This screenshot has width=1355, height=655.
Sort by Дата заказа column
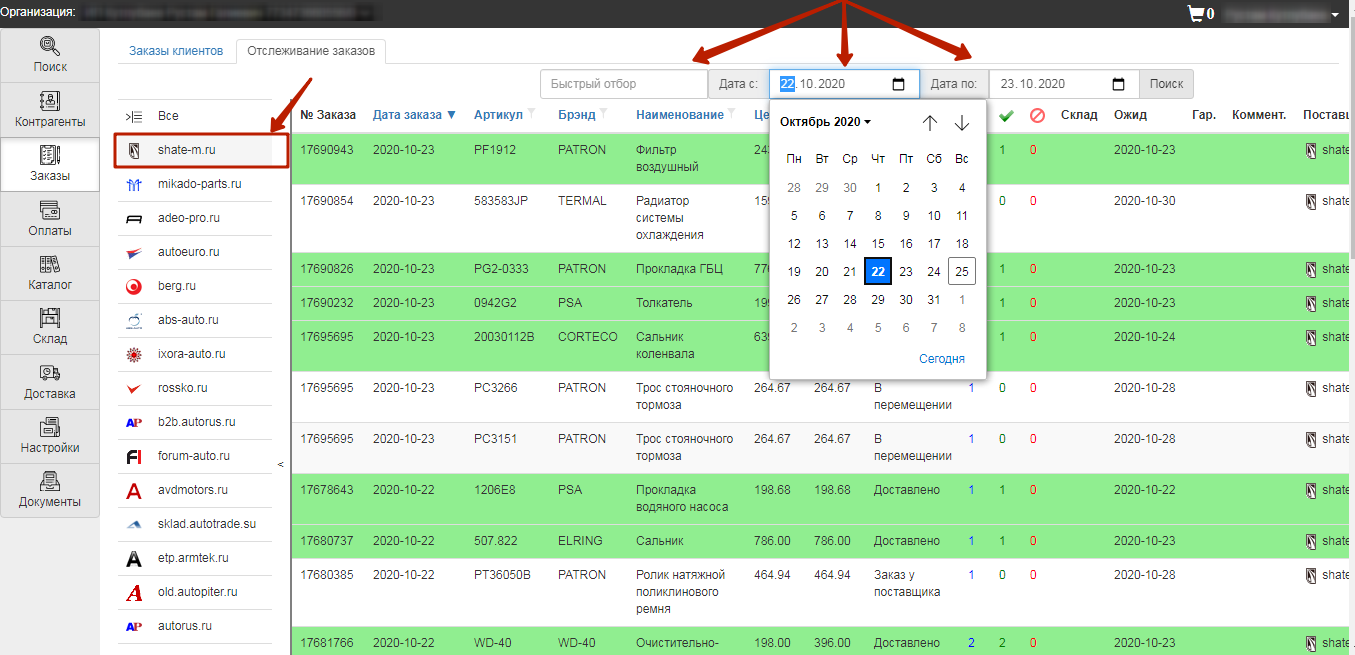[x=414, y=115]
